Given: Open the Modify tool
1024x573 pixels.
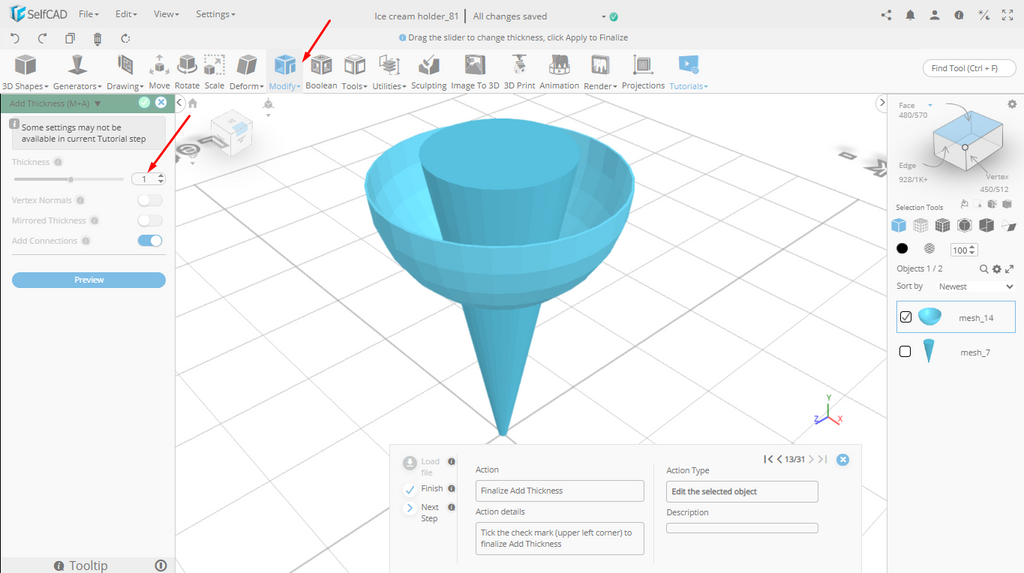Looking at the screenshot, I should tap(285, 73).
